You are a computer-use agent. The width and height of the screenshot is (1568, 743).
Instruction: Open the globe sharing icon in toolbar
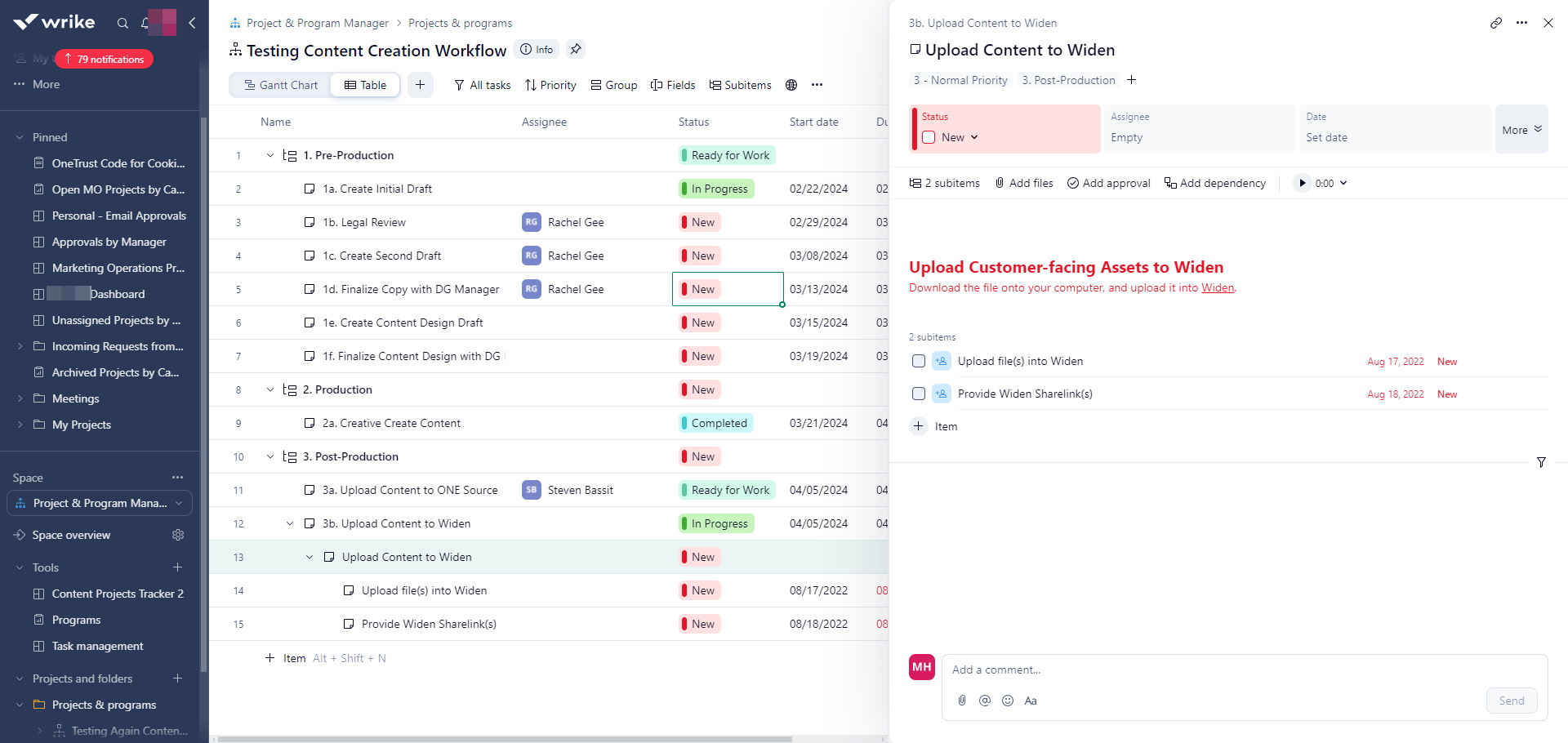791,85
